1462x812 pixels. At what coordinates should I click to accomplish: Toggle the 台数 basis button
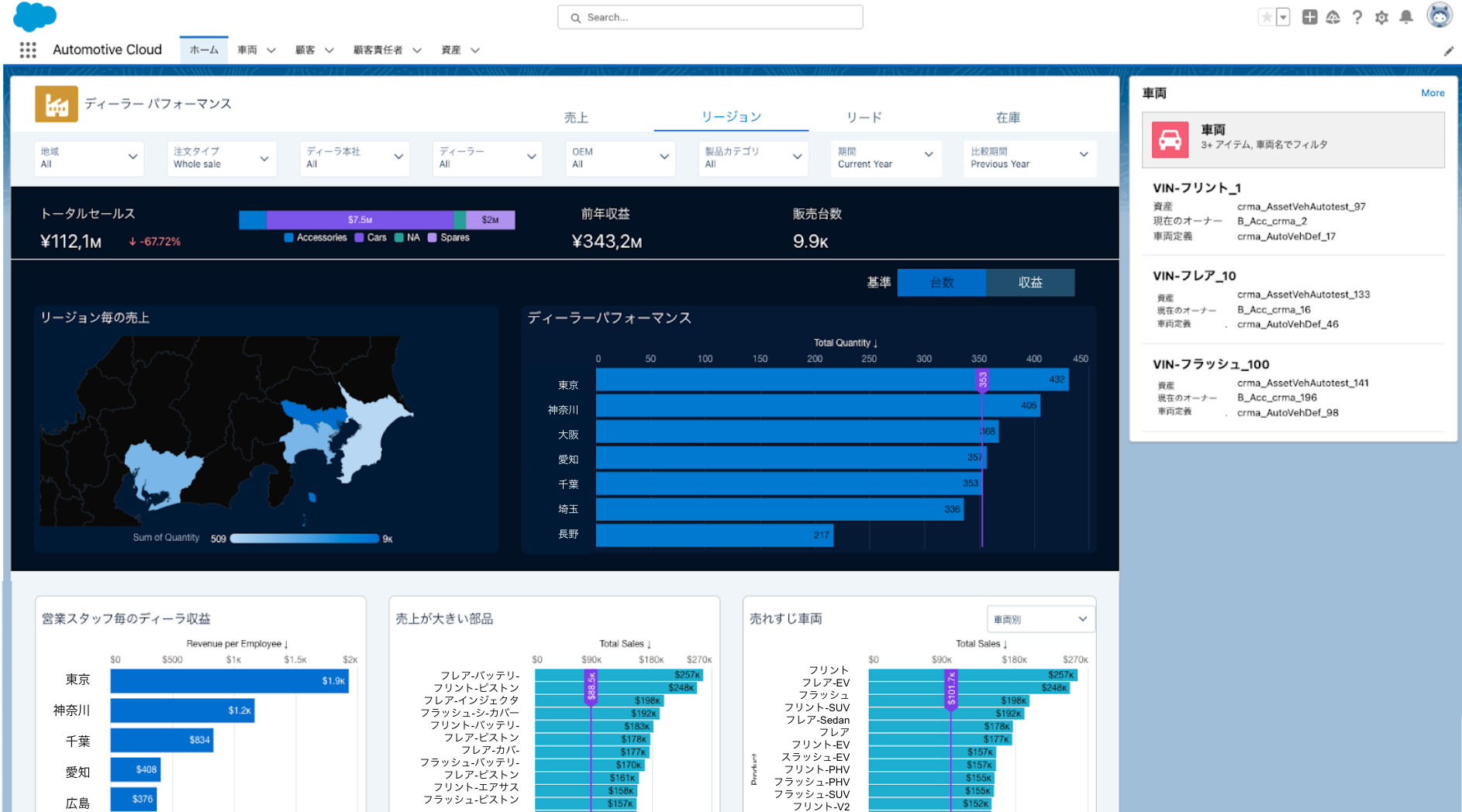(942, 283)
